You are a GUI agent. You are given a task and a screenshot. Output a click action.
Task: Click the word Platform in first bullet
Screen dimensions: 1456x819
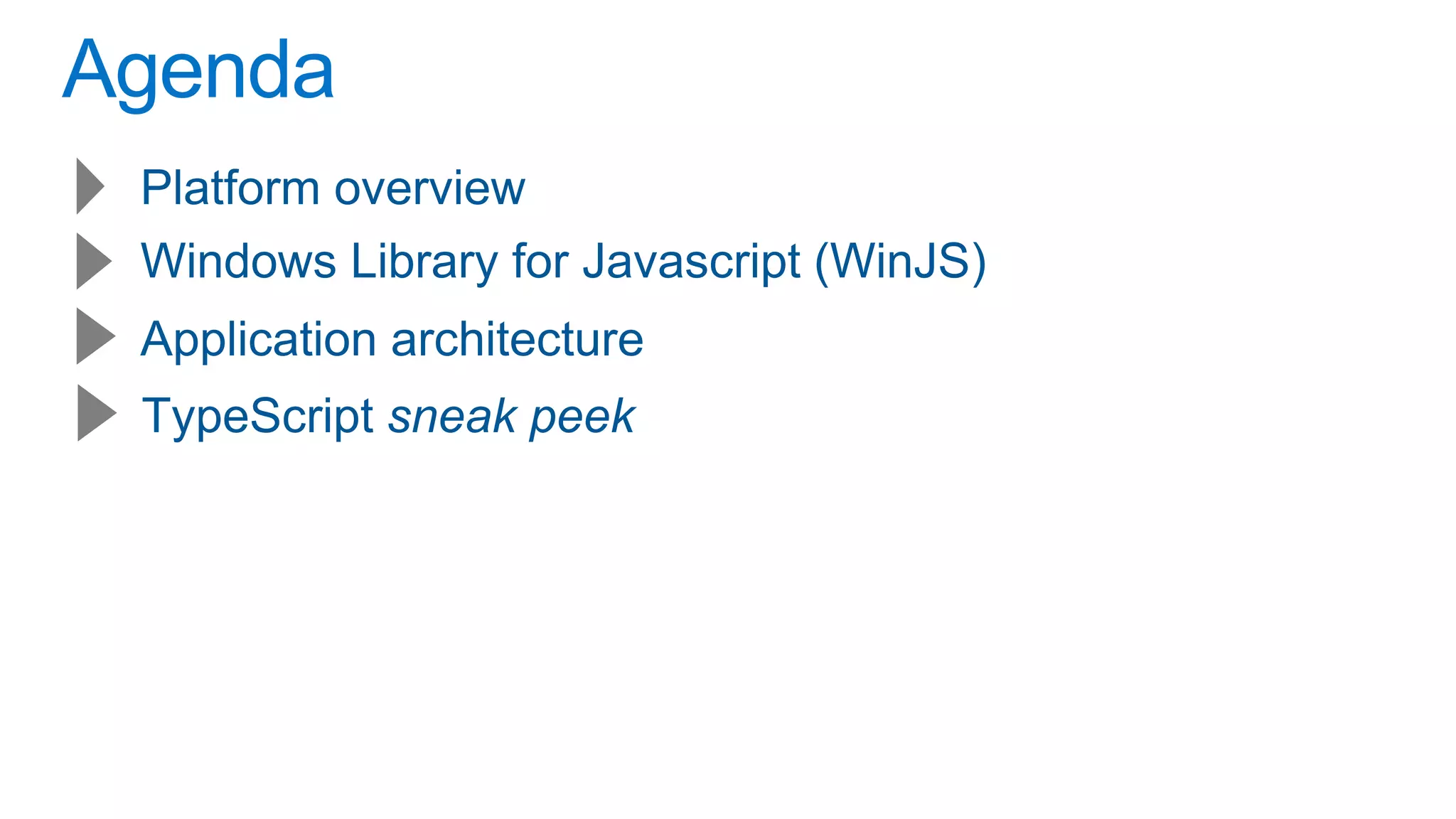point(230,188)
